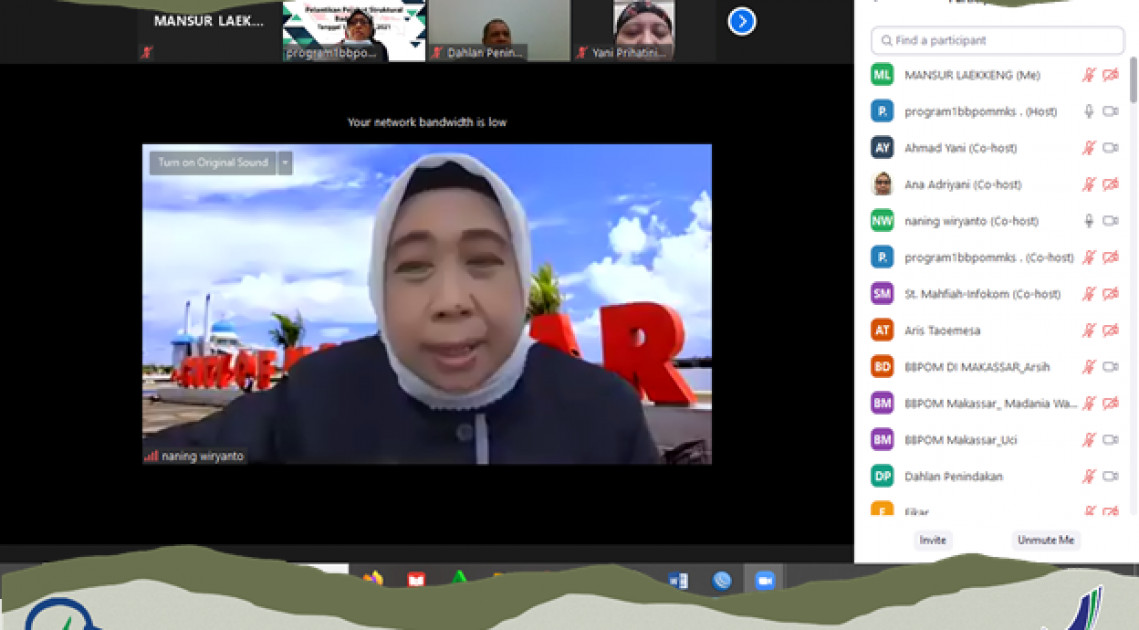Screen dimensions: 1139x630
Task: Click the SM avatar of St. Mahfiah-Infokom
Action: [882, 294]
